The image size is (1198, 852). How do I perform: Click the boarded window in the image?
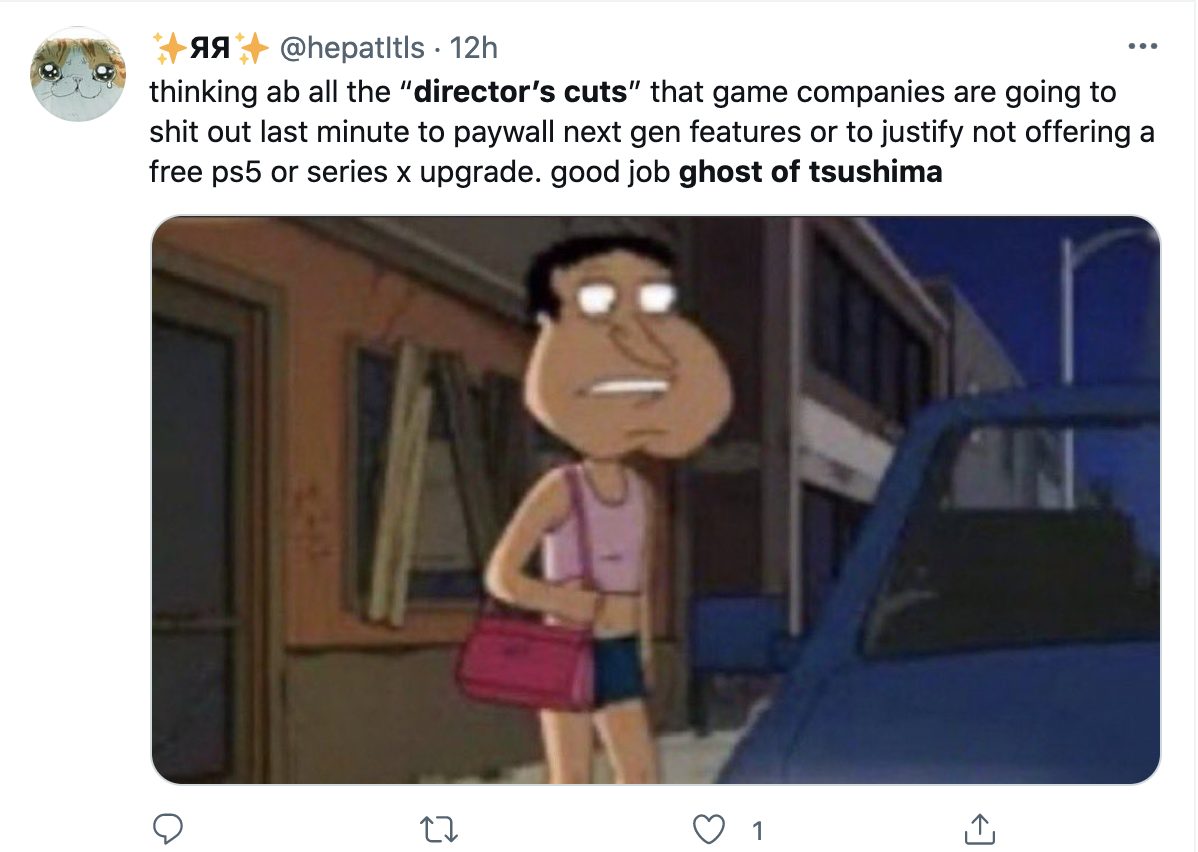[x=428, y=480]
